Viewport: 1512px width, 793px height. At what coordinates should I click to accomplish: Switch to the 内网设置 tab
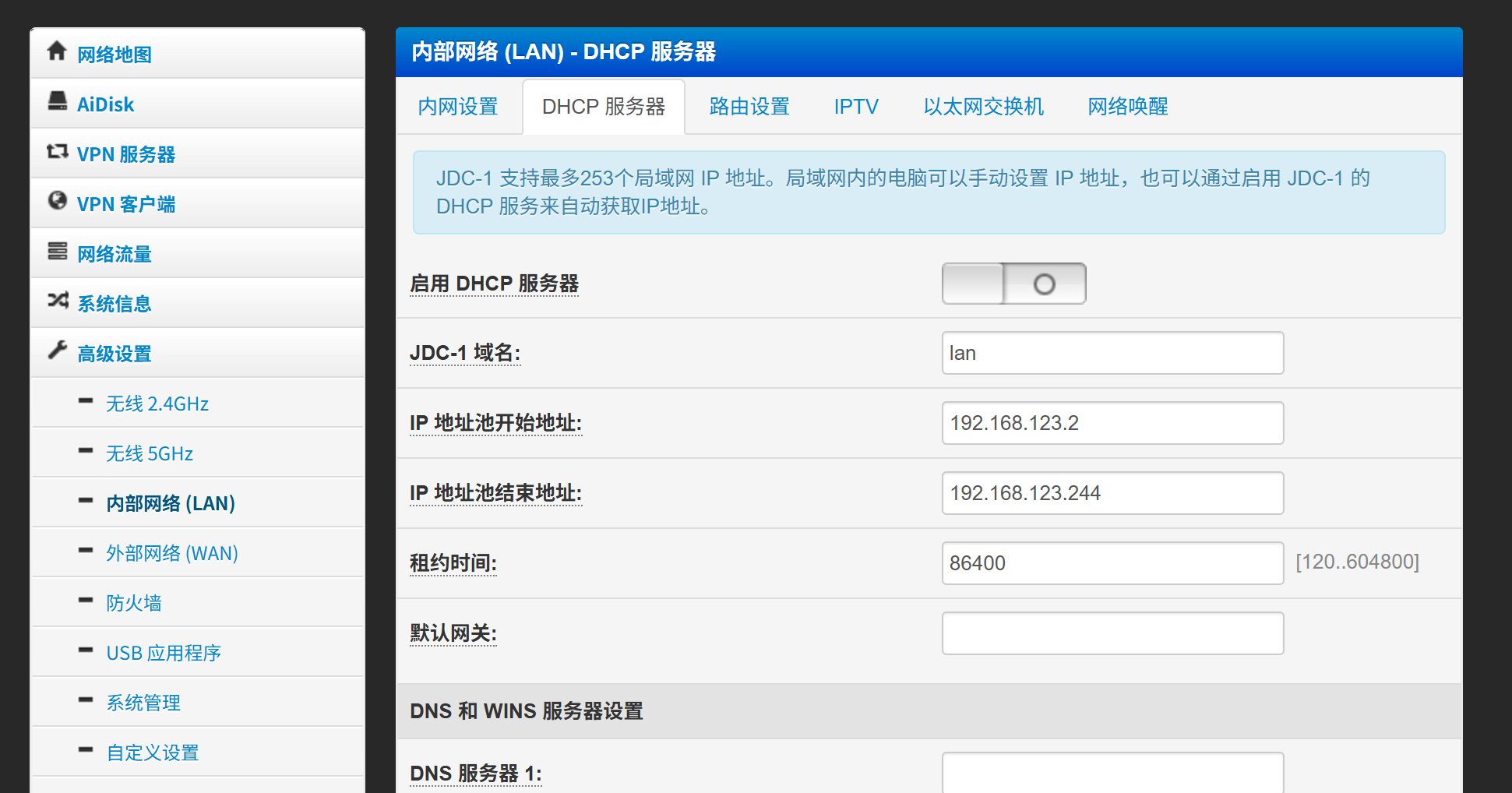[x=458, y=107]
